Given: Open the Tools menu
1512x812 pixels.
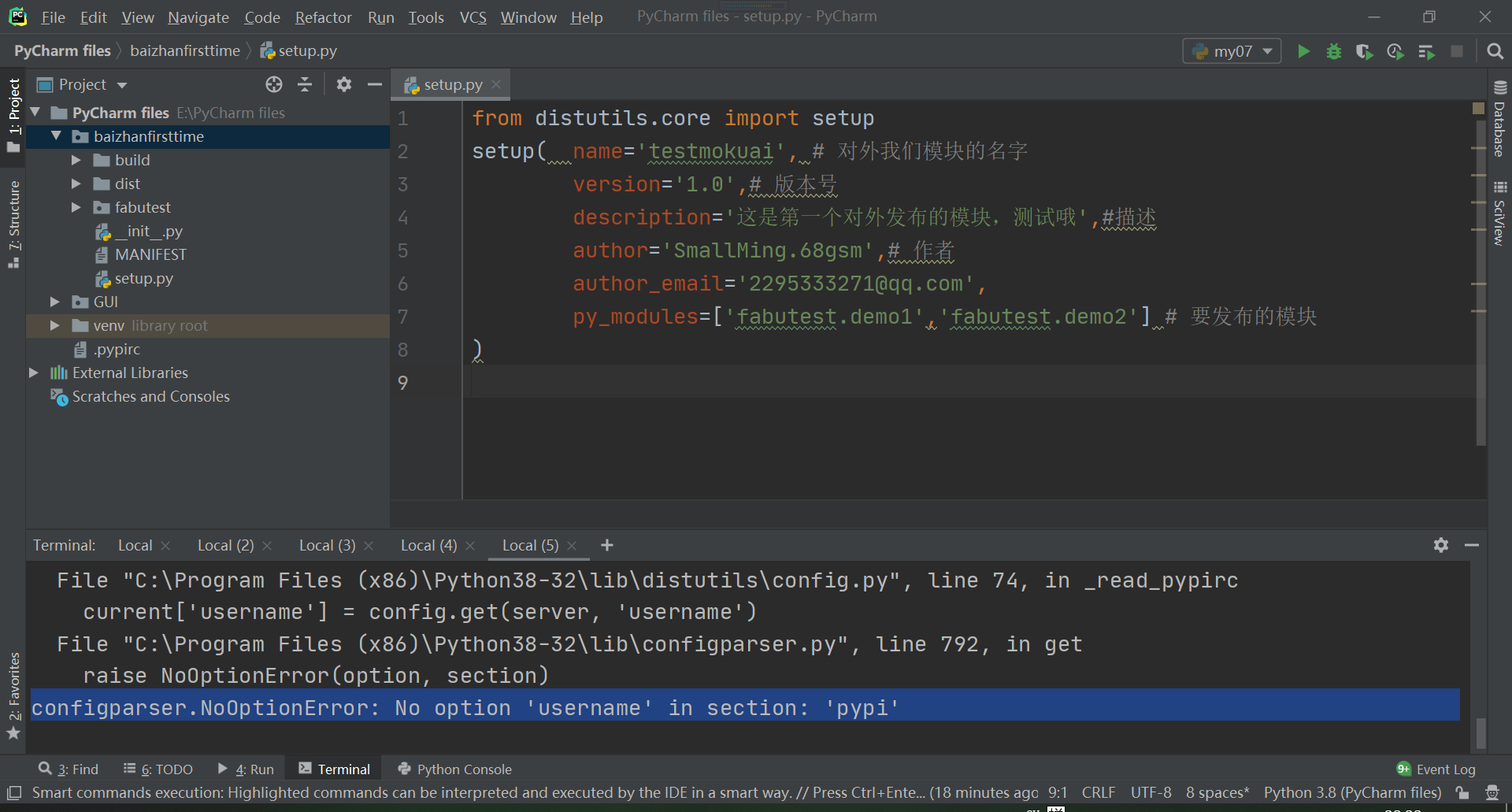Looking at the screenshot, I should click(x=426, y=17).
